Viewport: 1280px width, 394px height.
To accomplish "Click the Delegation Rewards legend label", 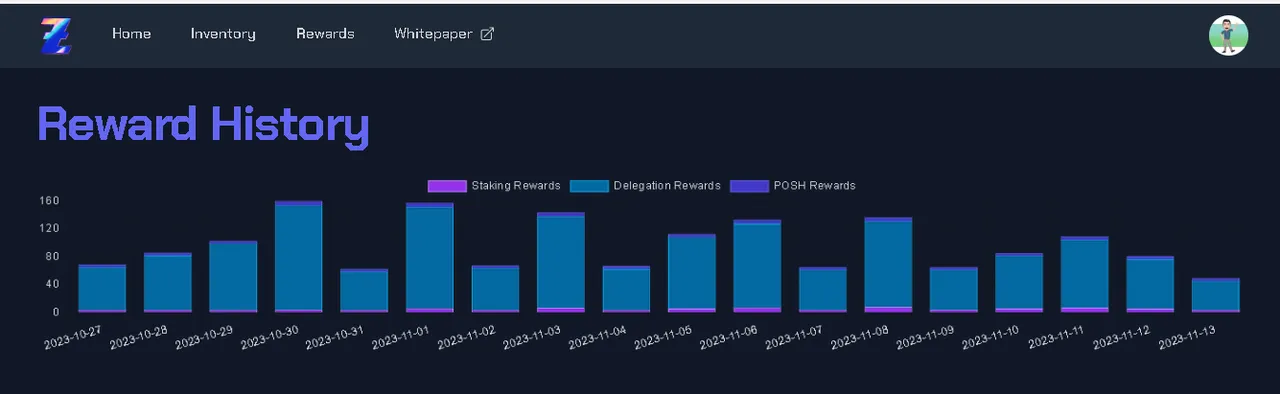I will click(666, 186).
